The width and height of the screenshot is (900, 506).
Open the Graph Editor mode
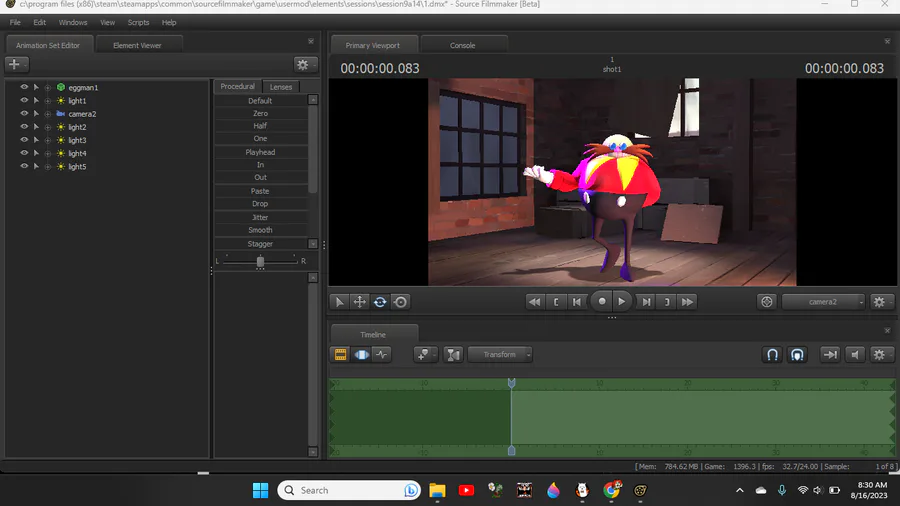(x=382, y=354)
